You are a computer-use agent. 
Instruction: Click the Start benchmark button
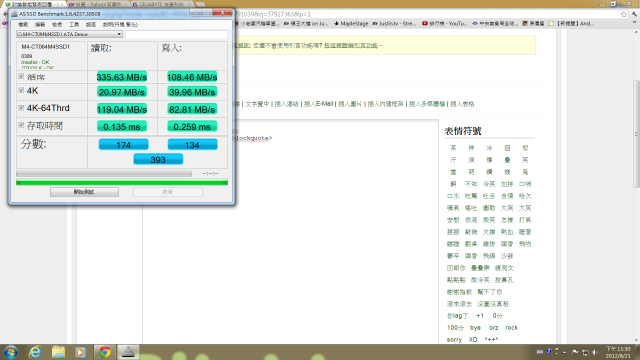click(x=84, y=192)
